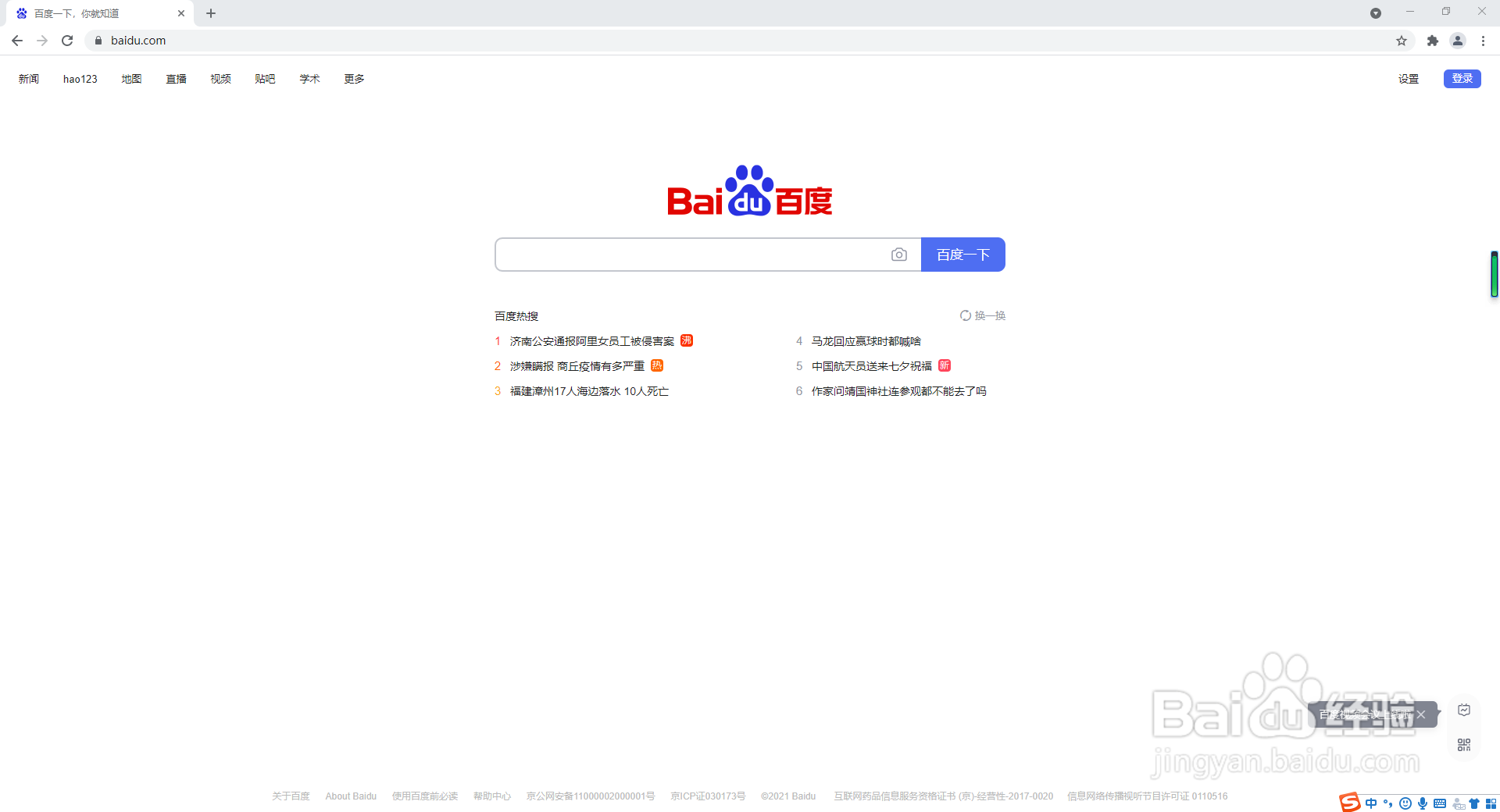Click the 新 badge on fifth hot search

(x=945, y=365)
